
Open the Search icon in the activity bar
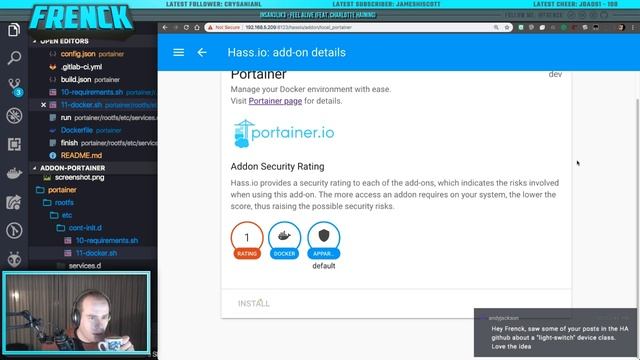click(x=14, y=58)
